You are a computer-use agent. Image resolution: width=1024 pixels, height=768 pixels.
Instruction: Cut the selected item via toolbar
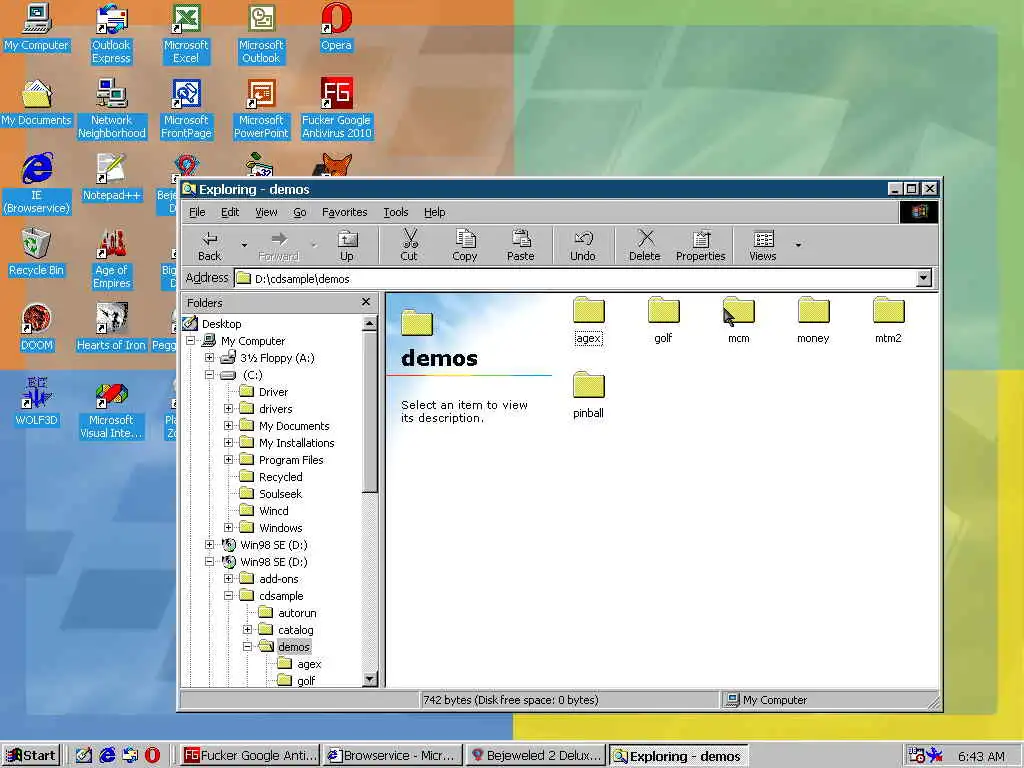coord(409,246)
